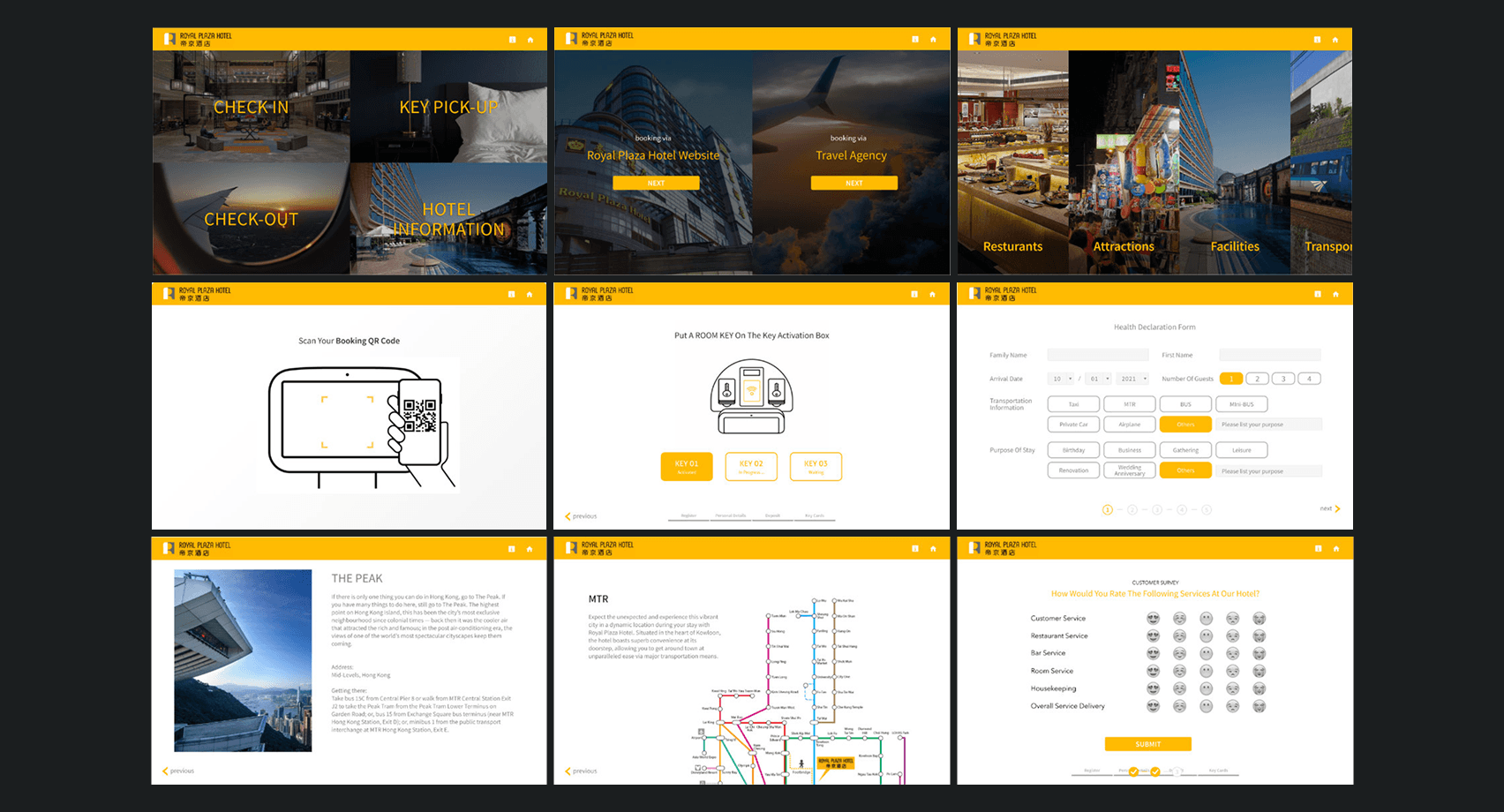Click Royal Plaza Hotel logo on Customer Survey screen
This screenshot has width=1504, height=812.
(x=1003, y=548)
